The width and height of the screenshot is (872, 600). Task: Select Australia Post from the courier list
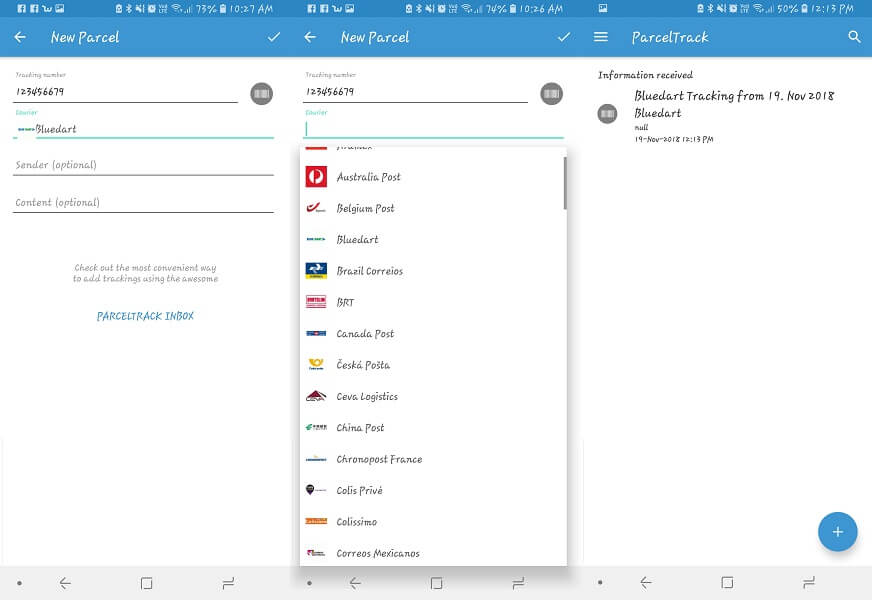coord(433,177)
